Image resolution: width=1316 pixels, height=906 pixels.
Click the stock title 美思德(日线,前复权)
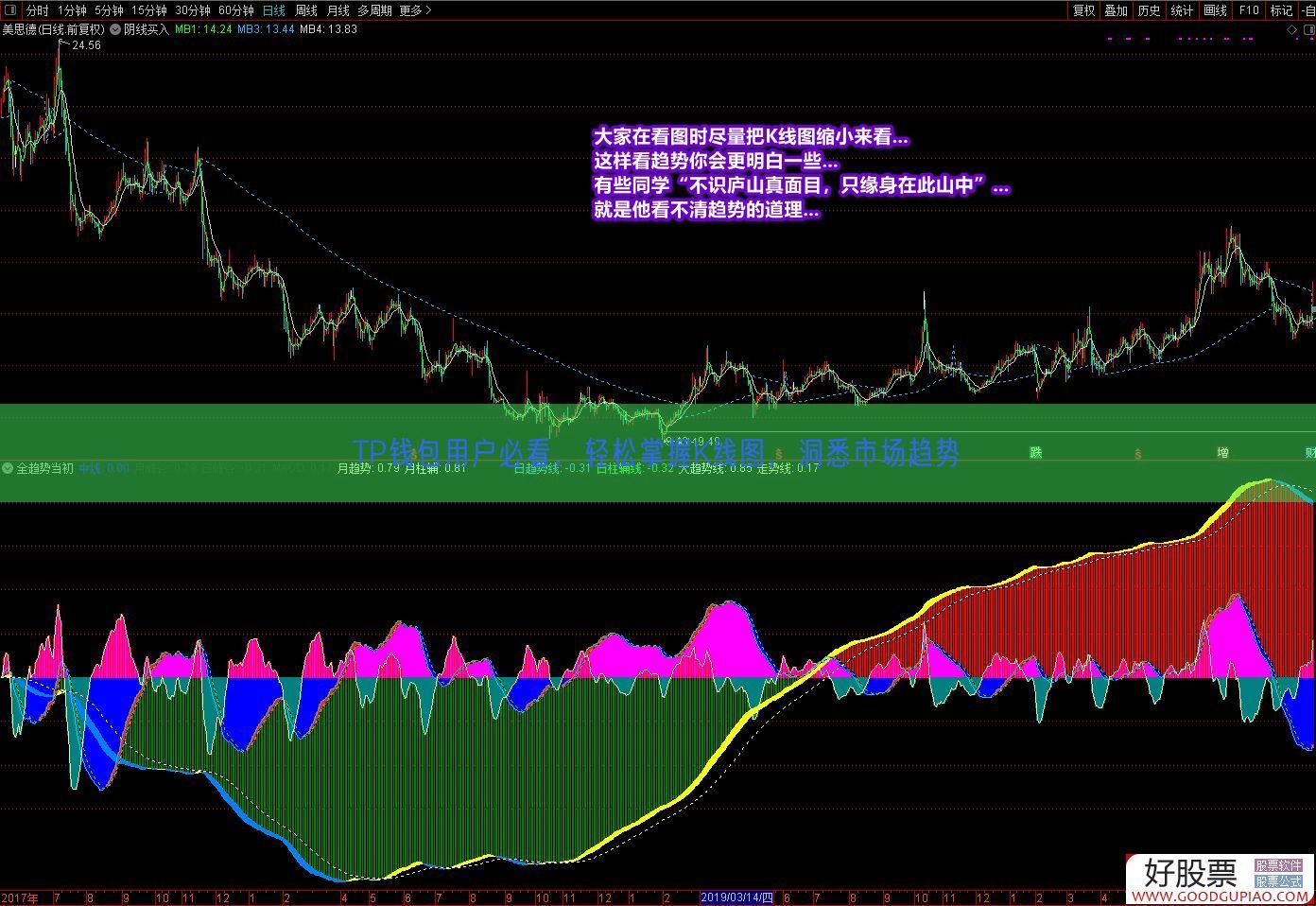click(53, 29)
